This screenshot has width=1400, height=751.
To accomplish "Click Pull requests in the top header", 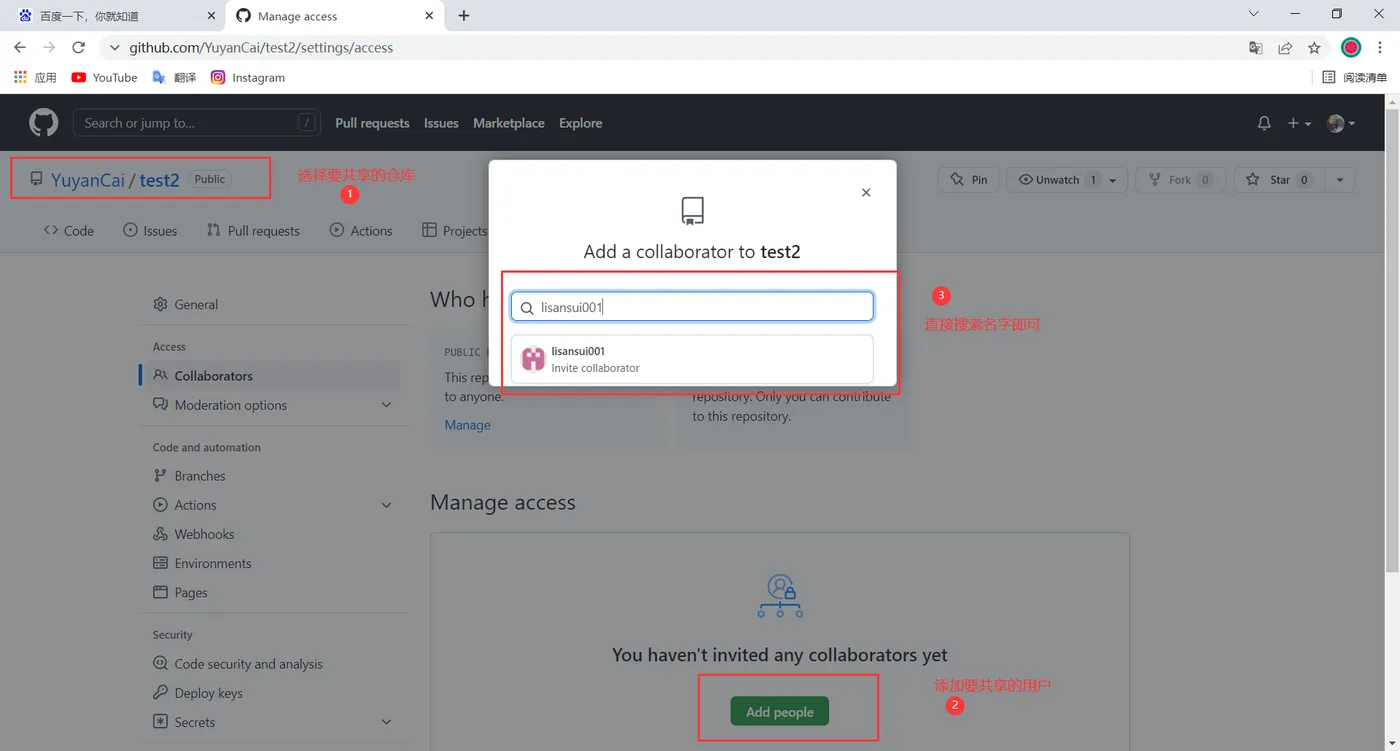I will click(372, 123).
